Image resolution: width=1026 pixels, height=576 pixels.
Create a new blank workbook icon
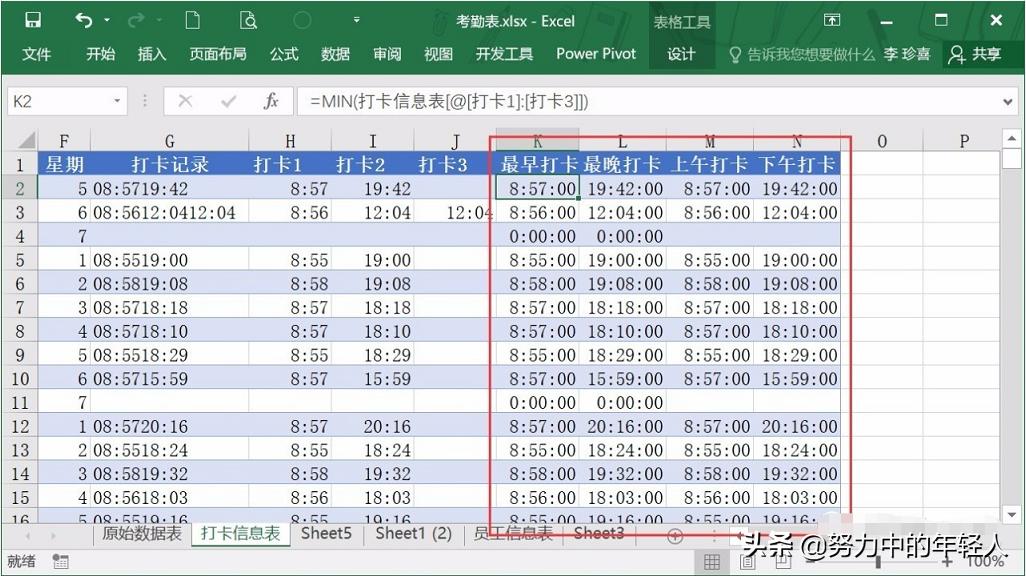pos(193,19)
